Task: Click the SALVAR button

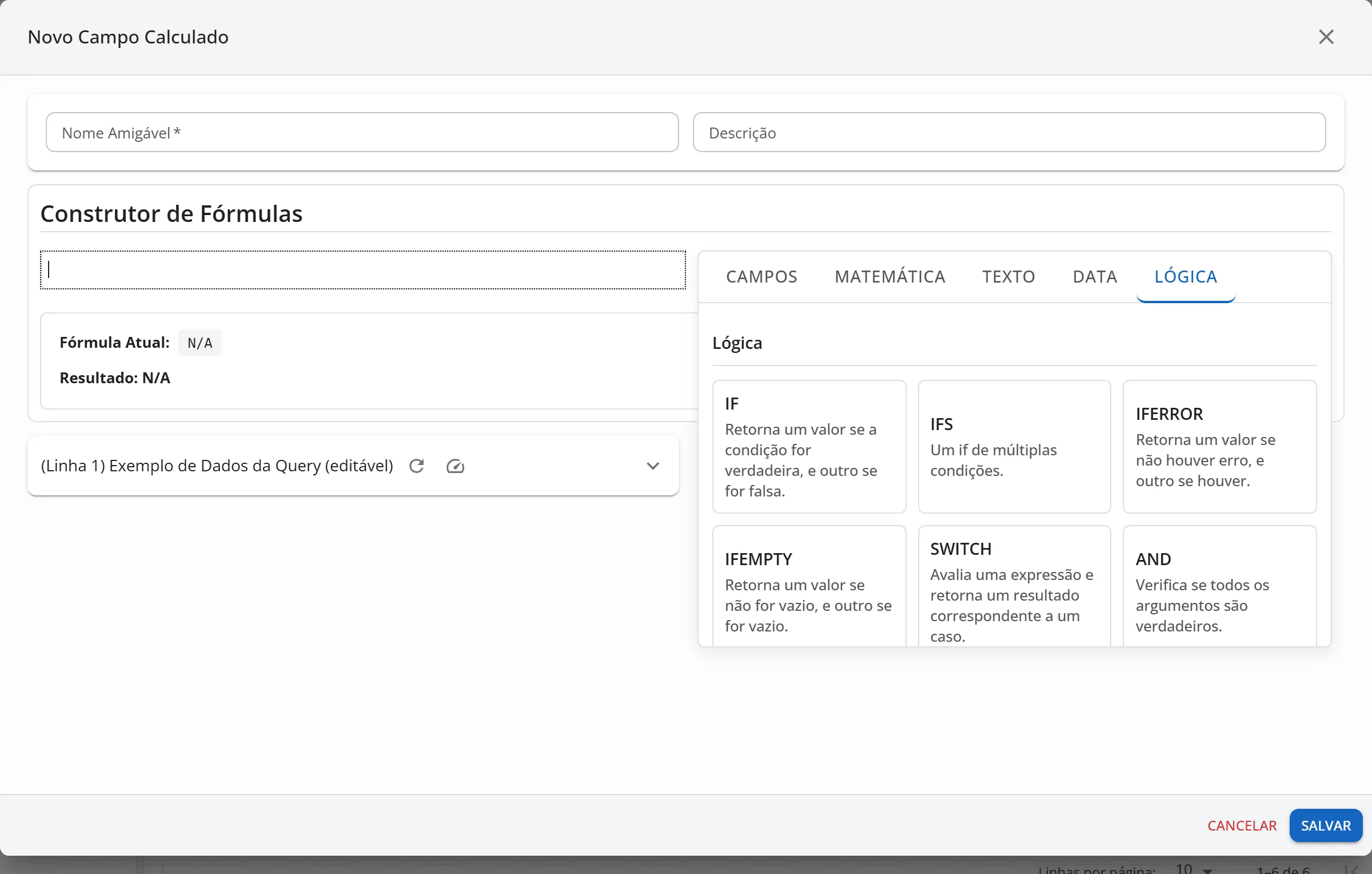Action: coord(1326,825)
